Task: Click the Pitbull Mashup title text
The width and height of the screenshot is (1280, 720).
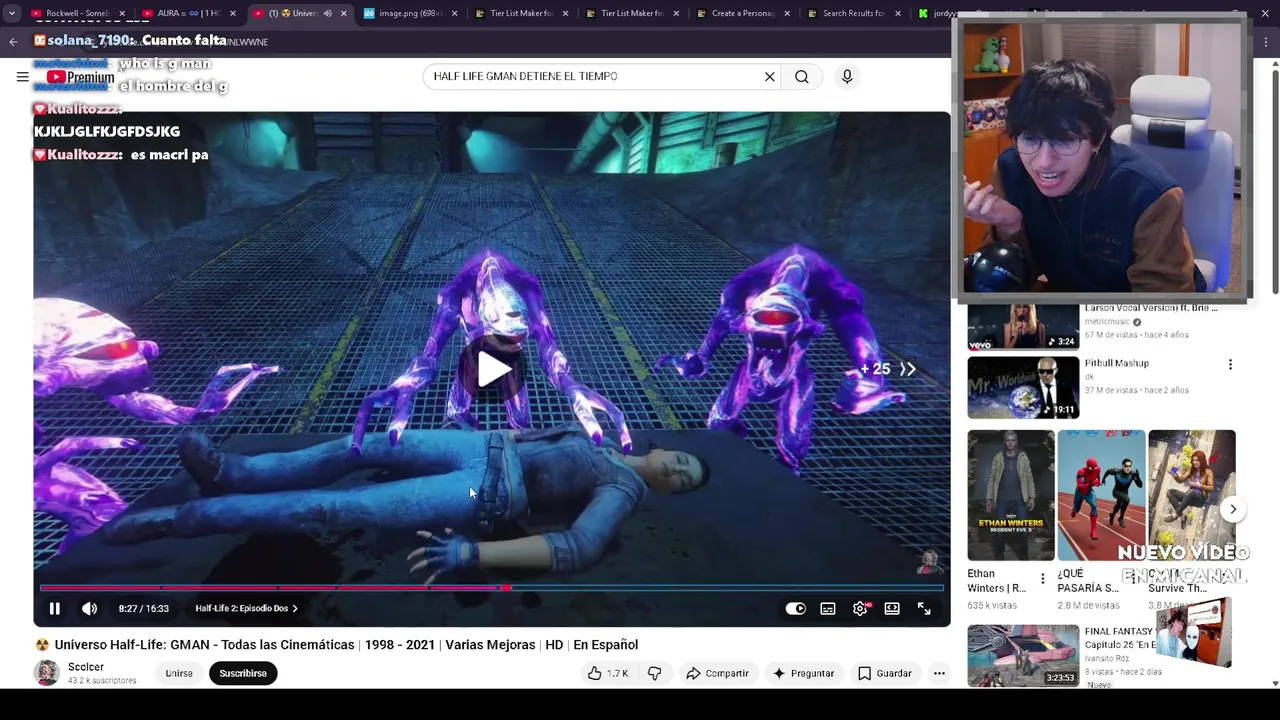Action: point(1117,363)
